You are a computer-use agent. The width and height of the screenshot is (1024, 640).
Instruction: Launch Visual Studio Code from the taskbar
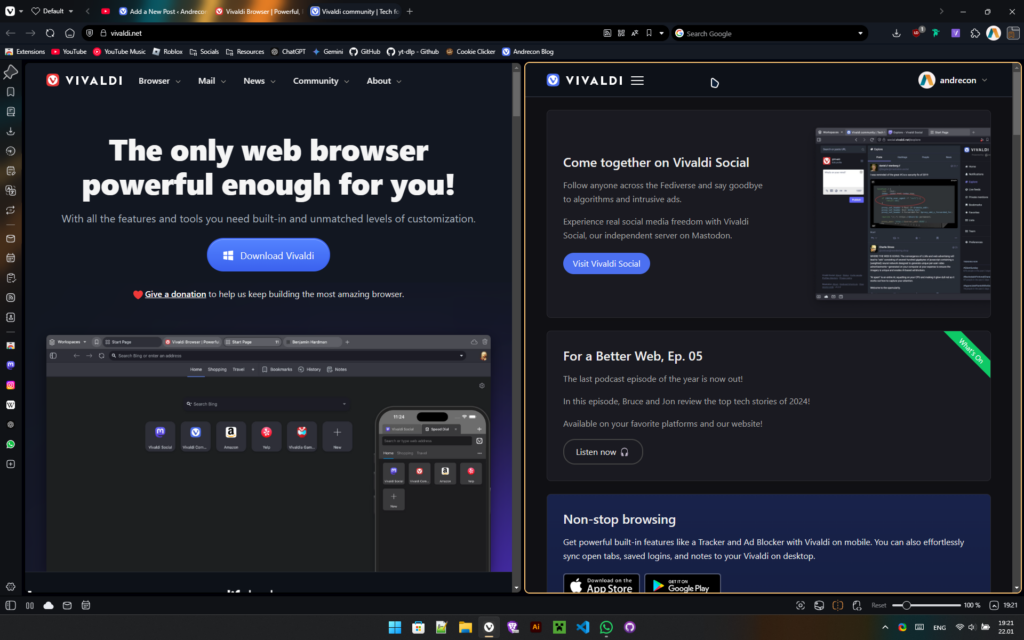[583, 627]
